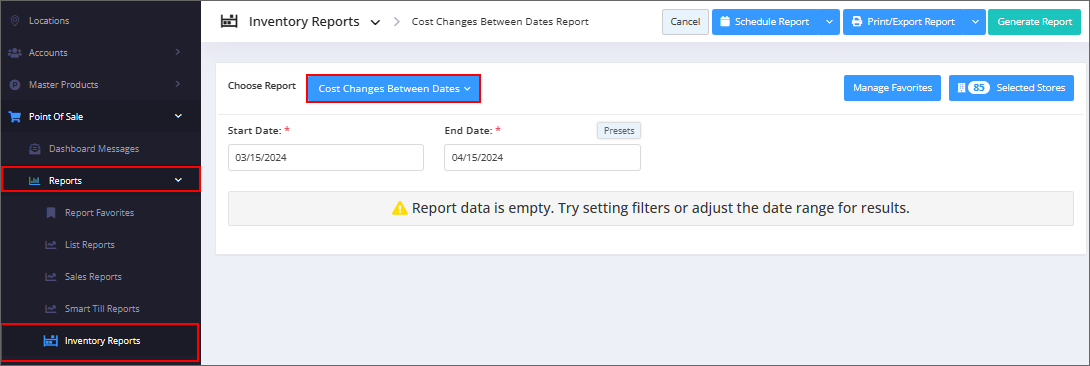Click the Start Date input field
Screen dimensions: 1090x366
(x=326, y=158)
